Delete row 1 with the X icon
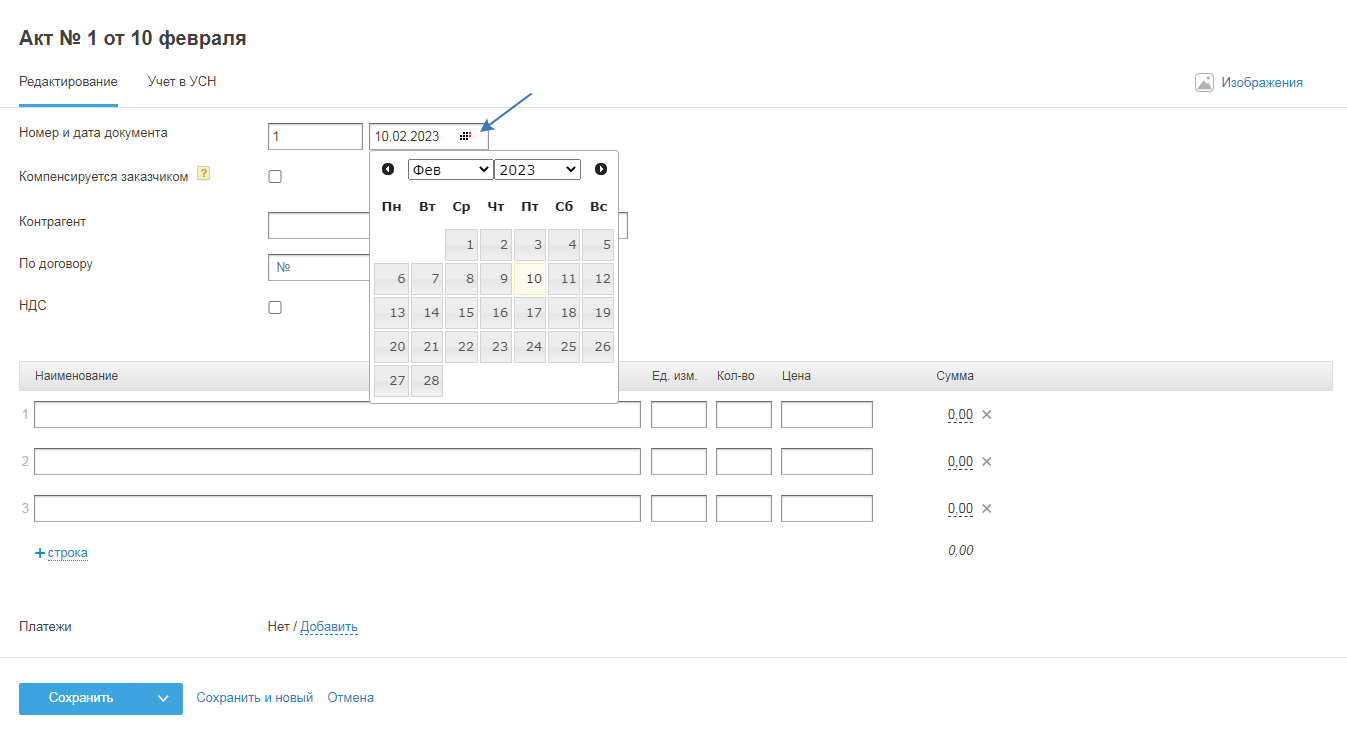 click(x=986, y=414)
